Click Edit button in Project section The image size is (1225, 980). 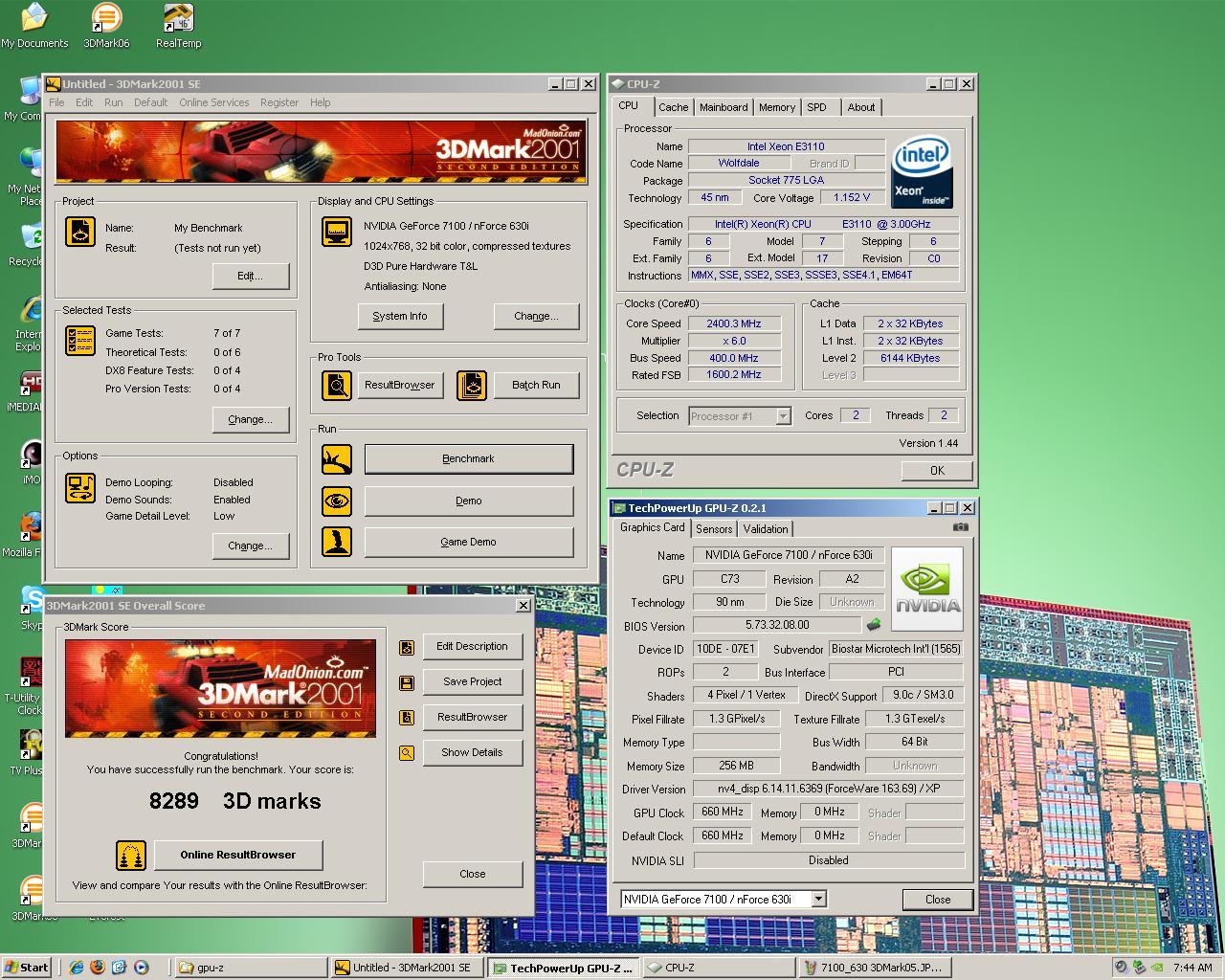coord(250,276)
